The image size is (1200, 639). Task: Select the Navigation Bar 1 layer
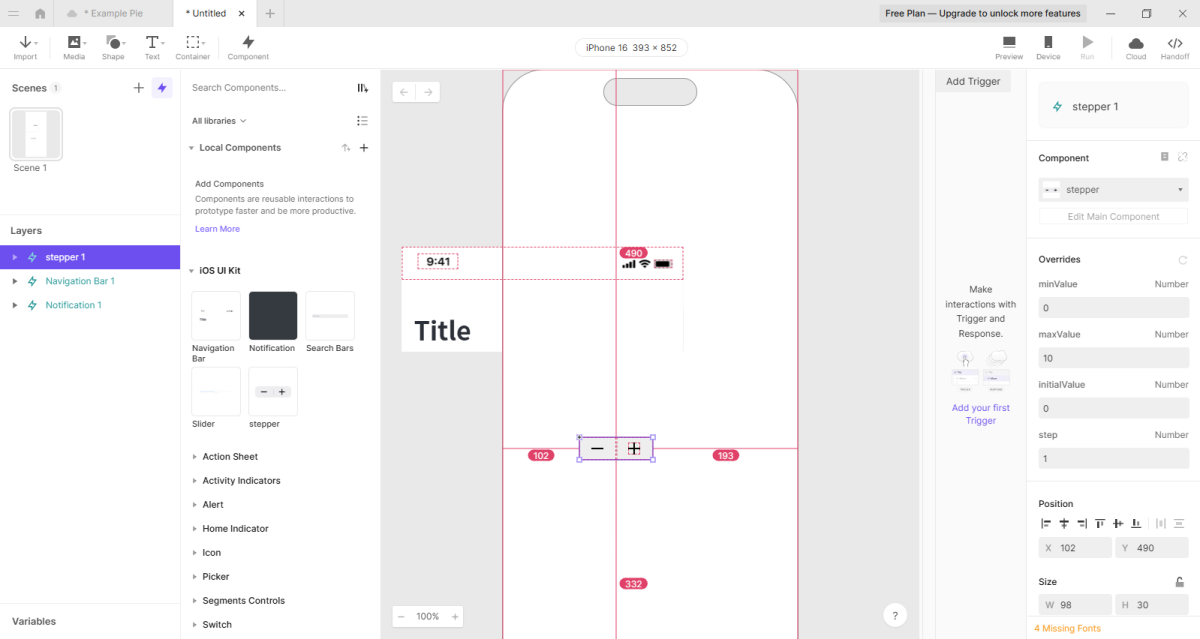tap(80, 281)
